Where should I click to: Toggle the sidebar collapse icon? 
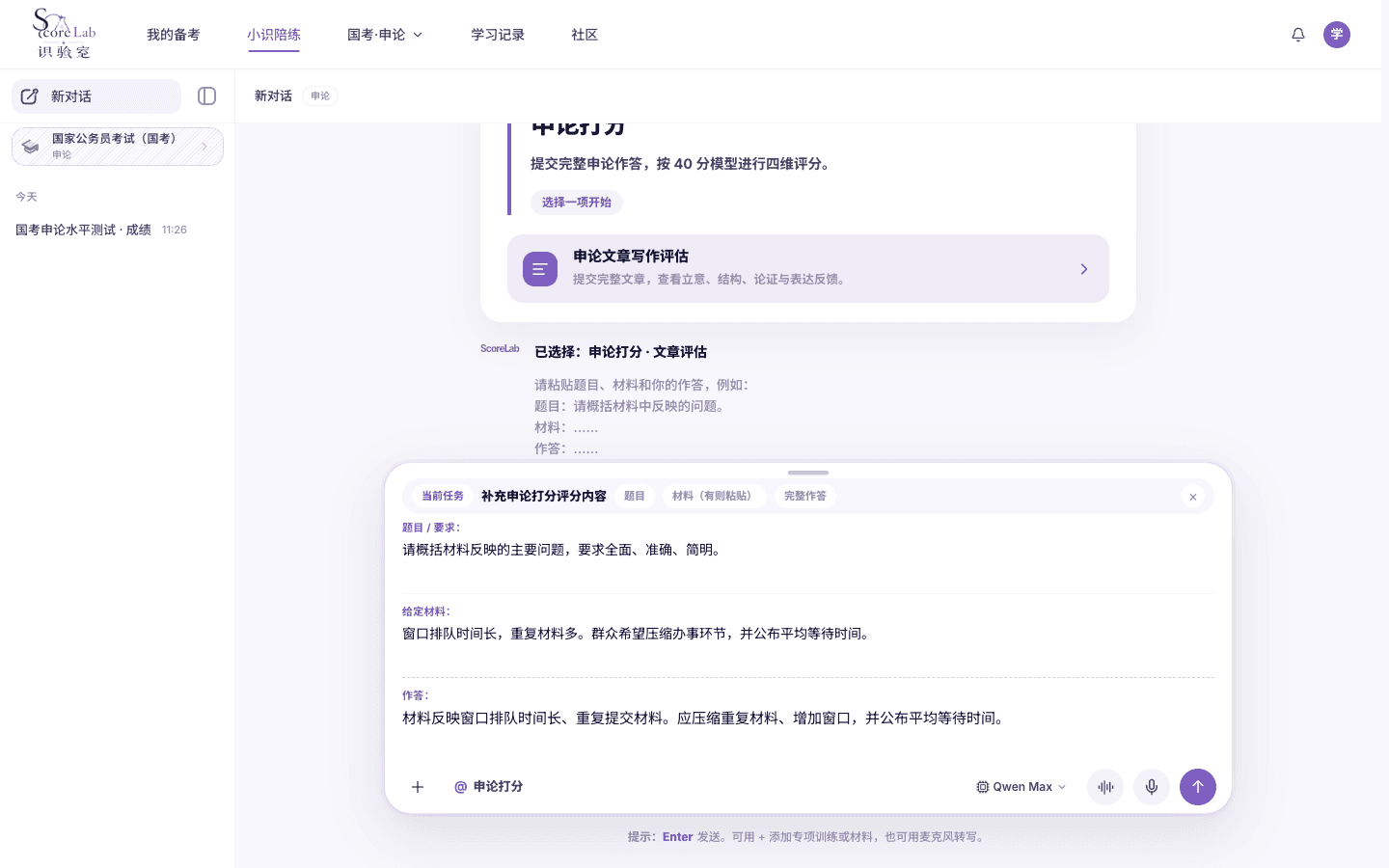[206, 95]
